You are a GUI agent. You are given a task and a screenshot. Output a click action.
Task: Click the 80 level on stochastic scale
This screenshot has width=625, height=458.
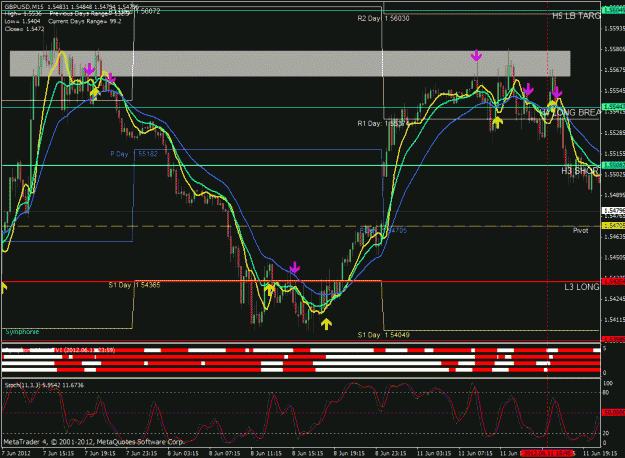[606, 392]
